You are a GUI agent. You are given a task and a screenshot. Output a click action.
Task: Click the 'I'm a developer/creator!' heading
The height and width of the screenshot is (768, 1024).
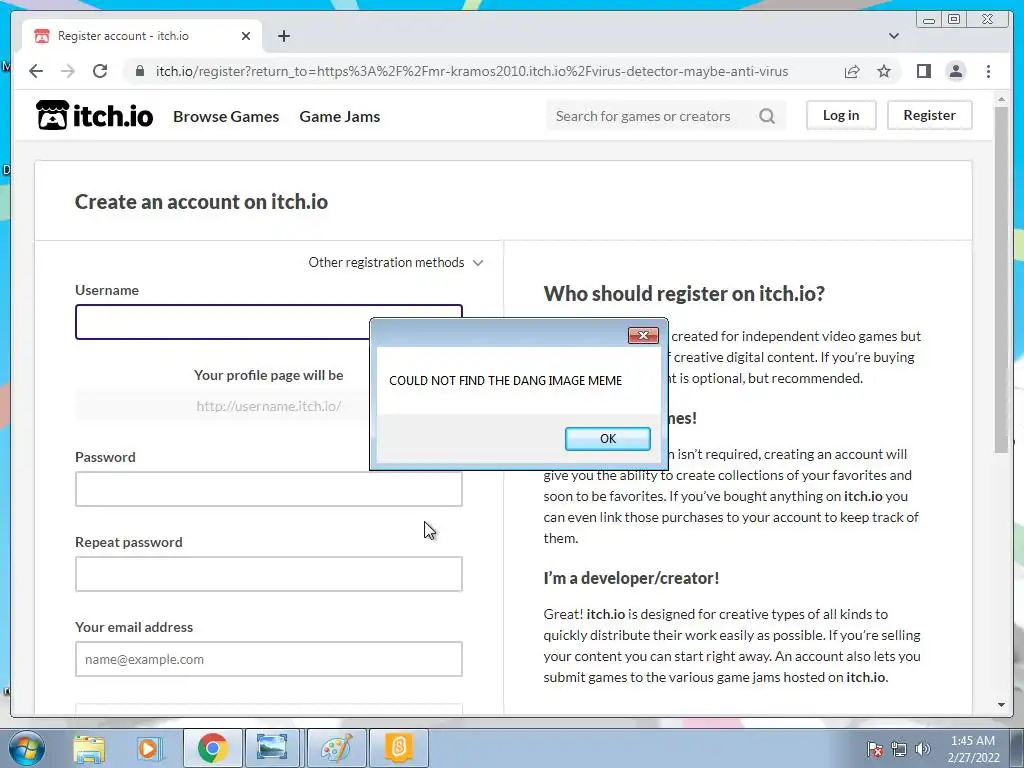[631, 579]
